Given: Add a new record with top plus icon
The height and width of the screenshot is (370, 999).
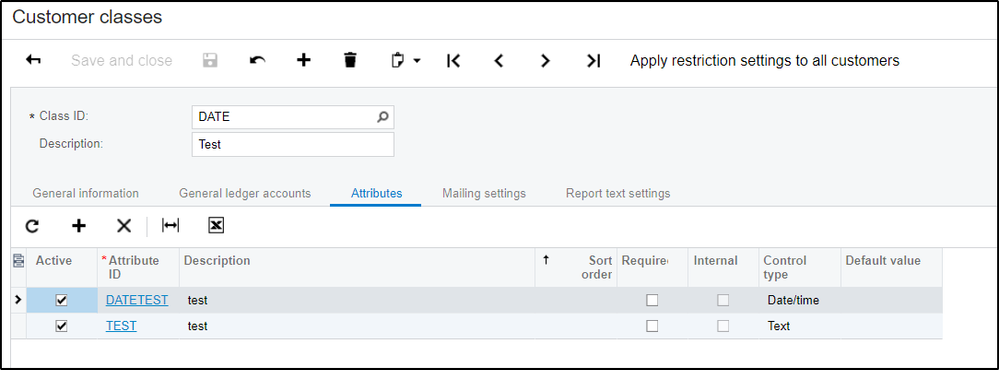Looking at the screenshot, I should click(304, 60).
